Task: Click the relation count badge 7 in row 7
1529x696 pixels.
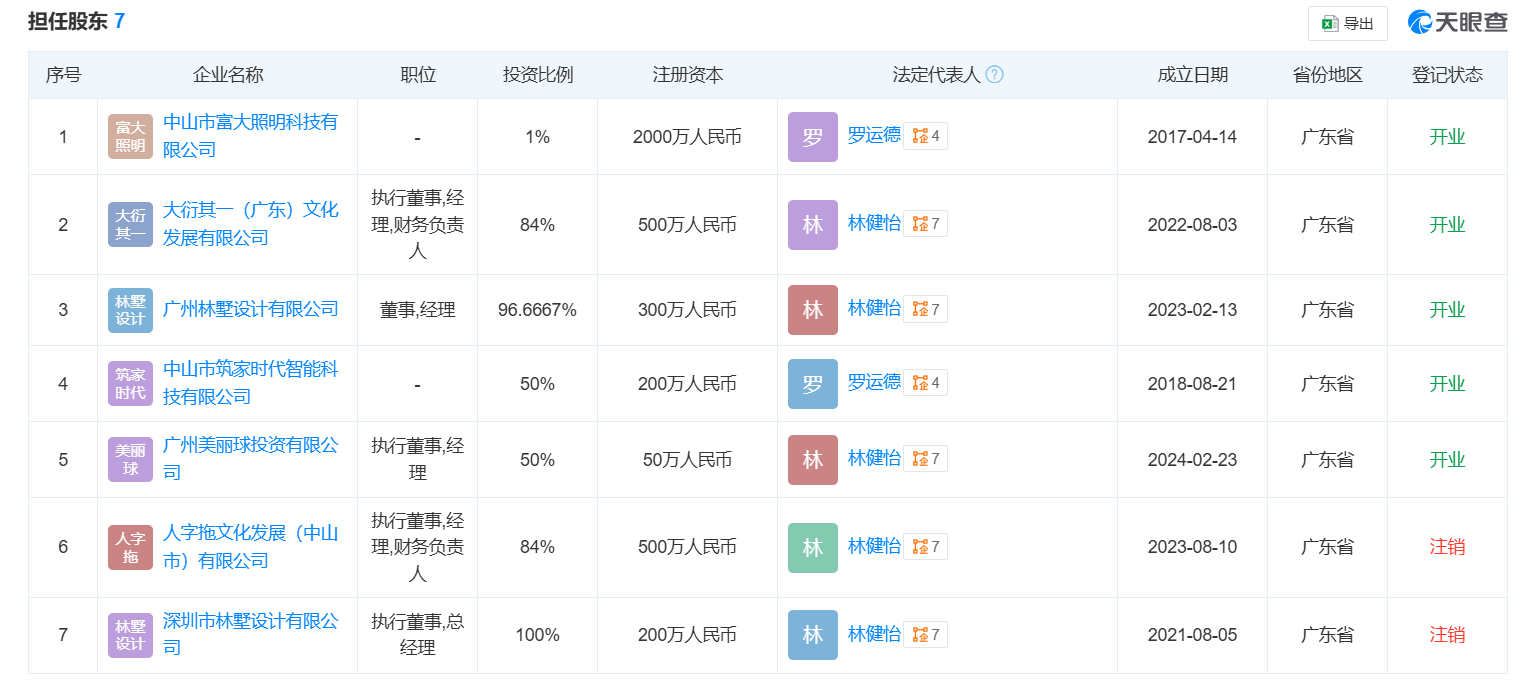Action: 925,634
